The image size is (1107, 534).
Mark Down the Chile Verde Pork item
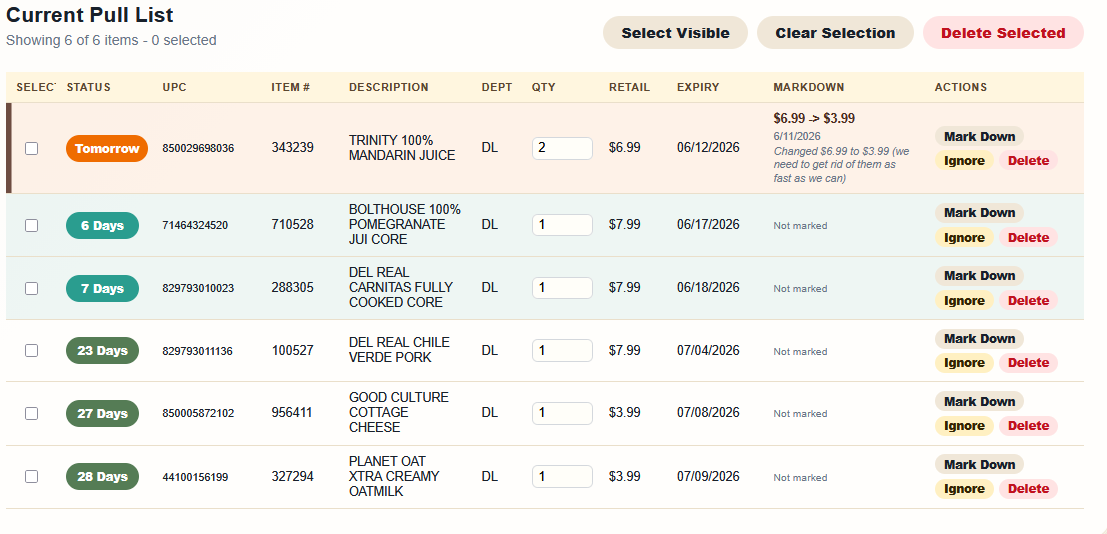tap(979, 338)
